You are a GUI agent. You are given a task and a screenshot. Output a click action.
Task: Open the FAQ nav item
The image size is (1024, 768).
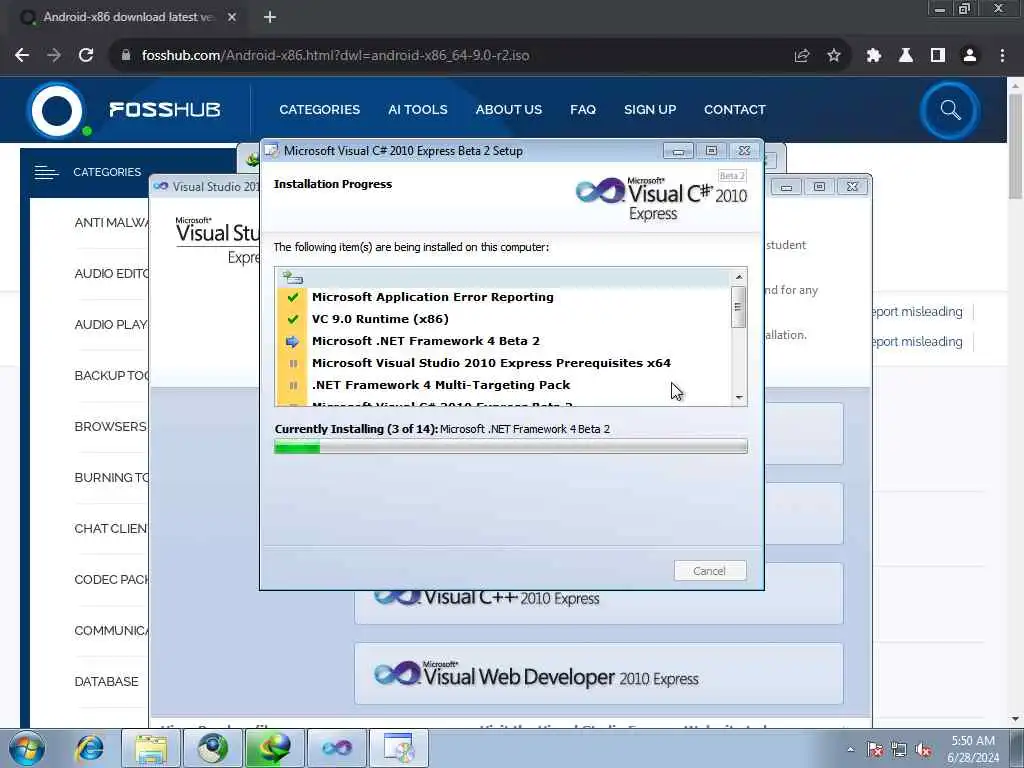point(583,110)
